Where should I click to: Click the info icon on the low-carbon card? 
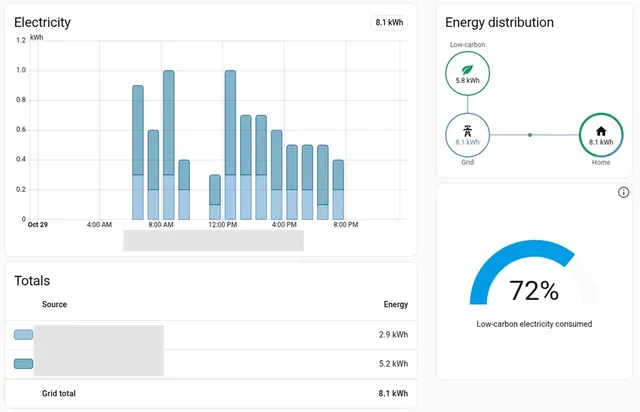coord(623,192)
